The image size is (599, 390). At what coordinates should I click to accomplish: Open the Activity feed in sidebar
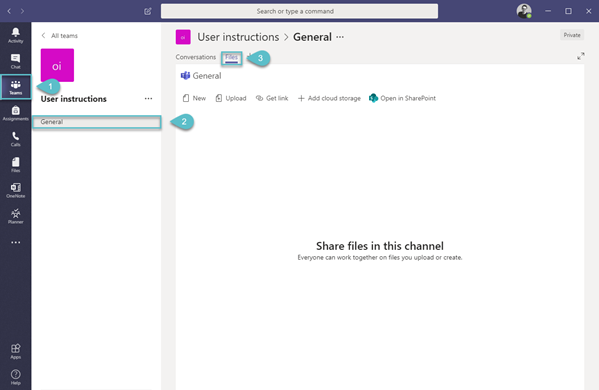15,35
